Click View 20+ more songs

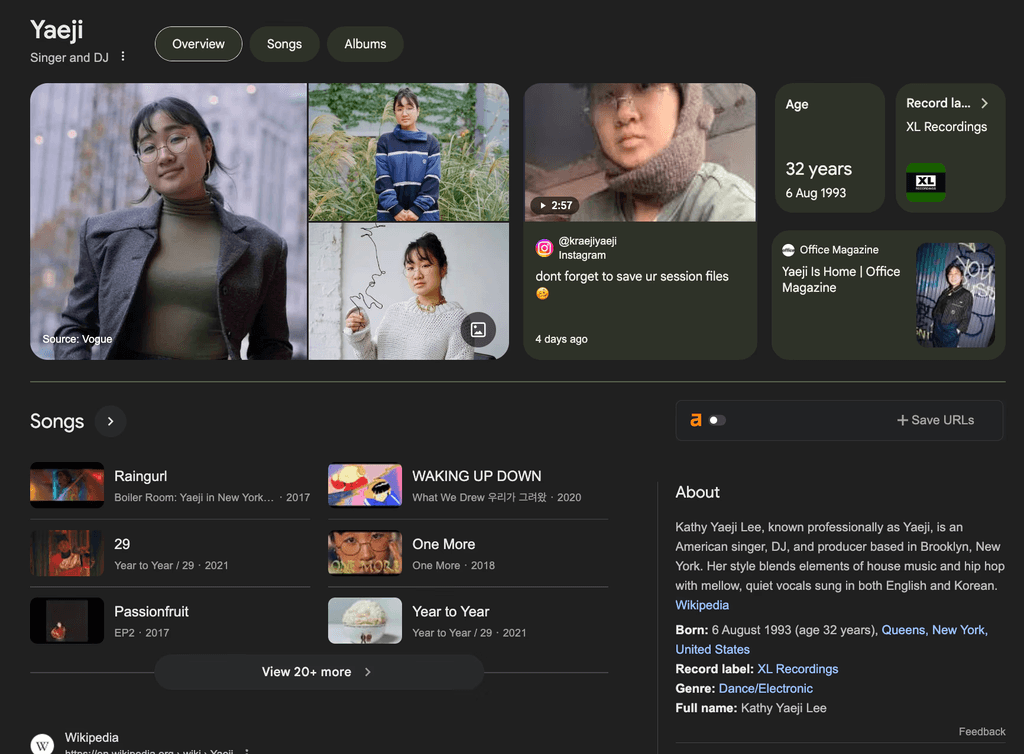coord(319,672)
